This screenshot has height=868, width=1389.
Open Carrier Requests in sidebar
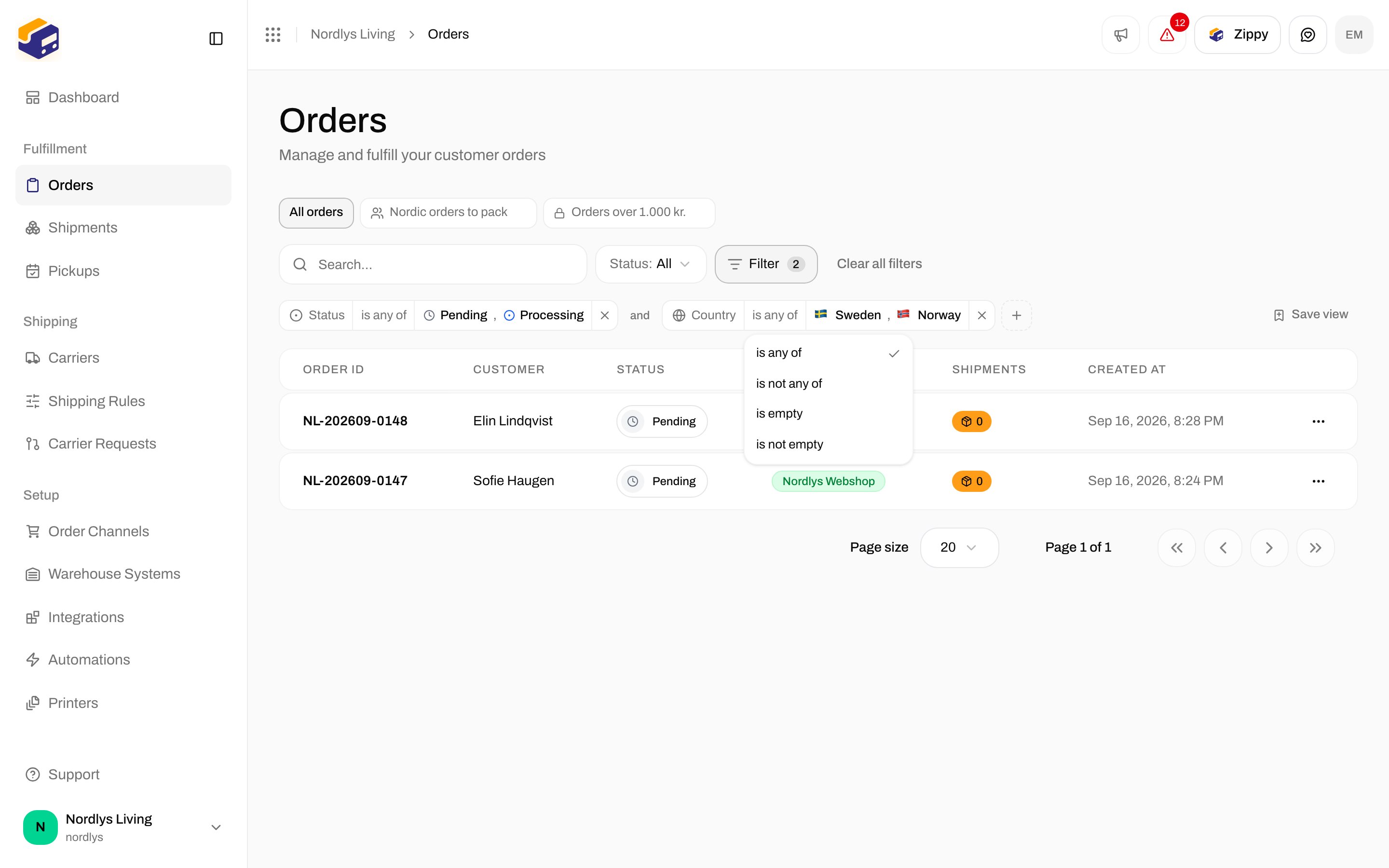tap(123, 444)
